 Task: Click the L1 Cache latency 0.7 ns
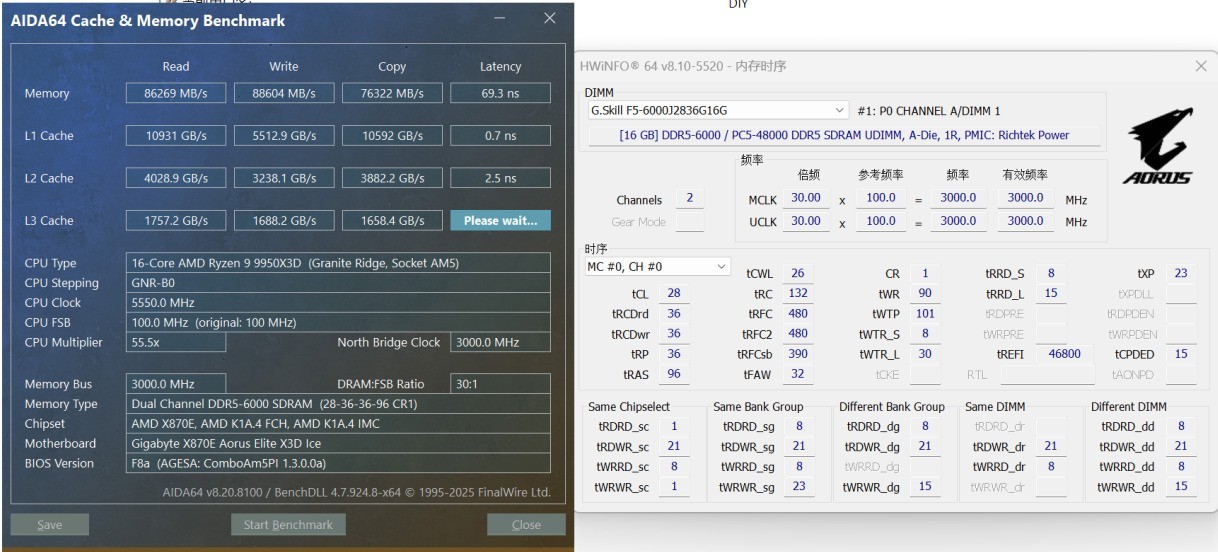pyautogui.click(x=500, y=135)
